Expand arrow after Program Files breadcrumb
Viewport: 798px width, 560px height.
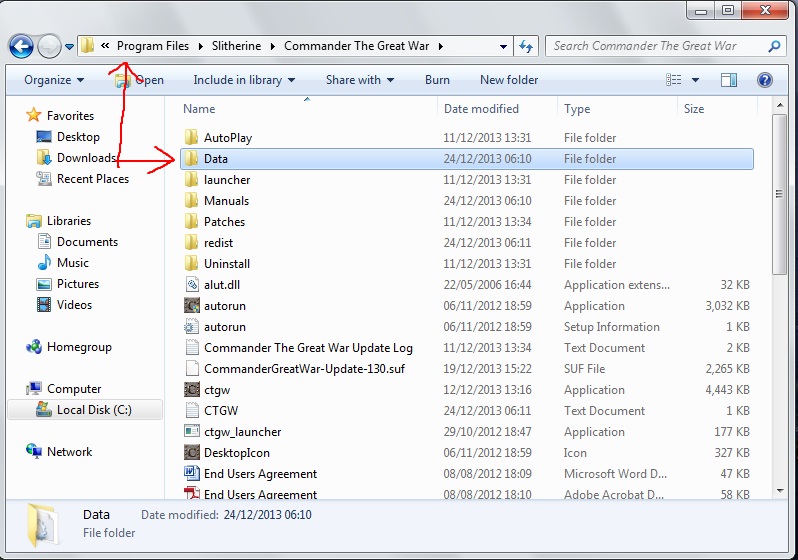[201, 46]
